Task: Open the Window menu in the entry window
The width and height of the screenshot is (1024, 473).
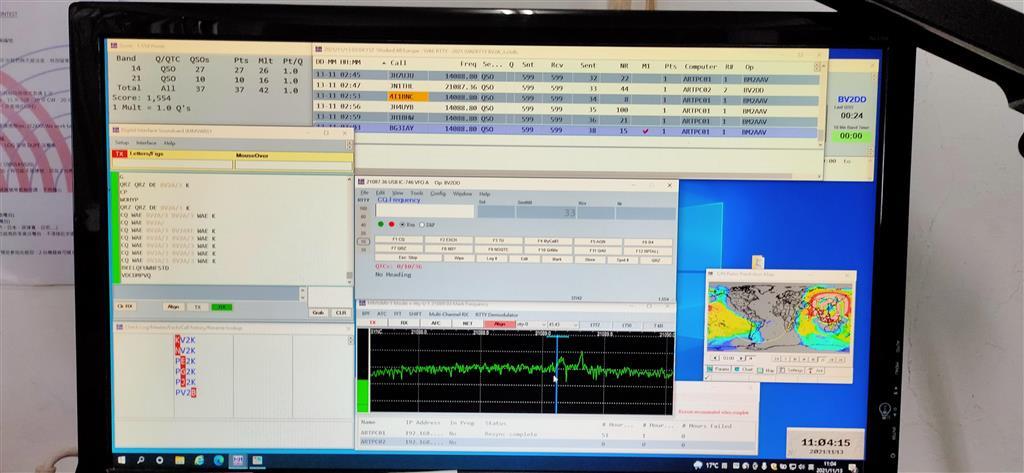Action: (462, 193)
